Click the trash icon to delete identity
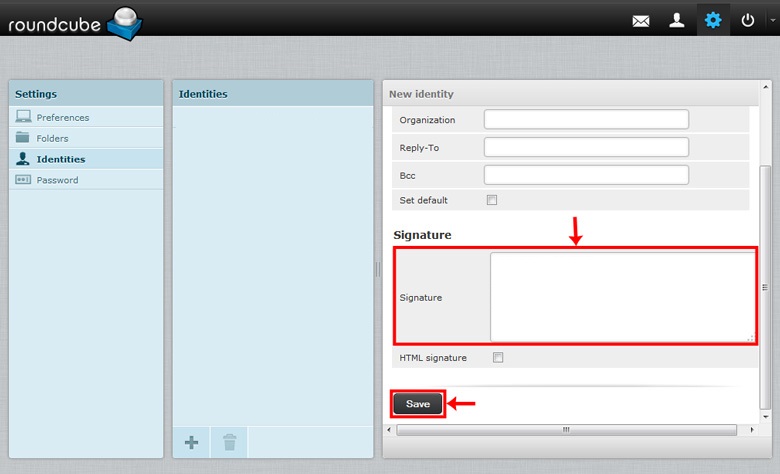Viewport: 780px width, 474px height. pos(229,441)
